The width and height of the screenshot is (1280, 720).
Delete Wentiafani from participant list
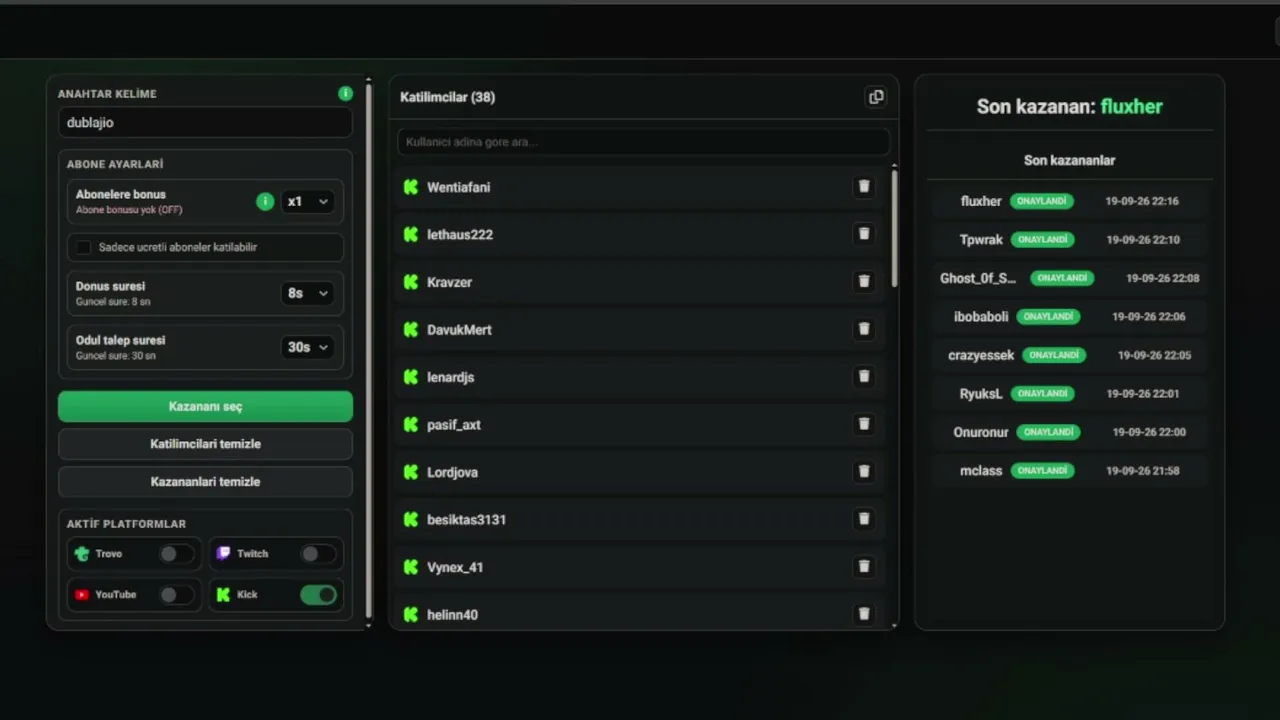pos(864,186)
